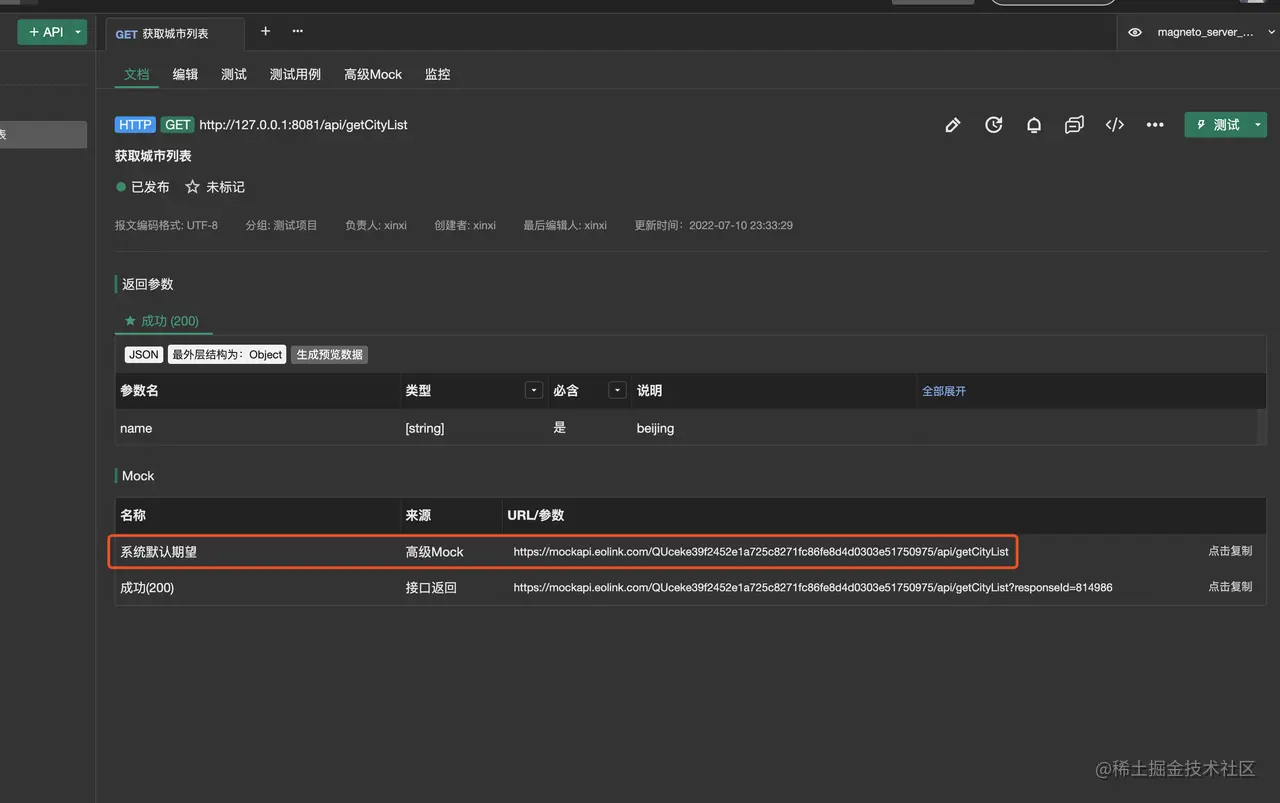The image size is (1280, 803).
Task: Click the 生成预览数据 button
Action: point(329,354)
